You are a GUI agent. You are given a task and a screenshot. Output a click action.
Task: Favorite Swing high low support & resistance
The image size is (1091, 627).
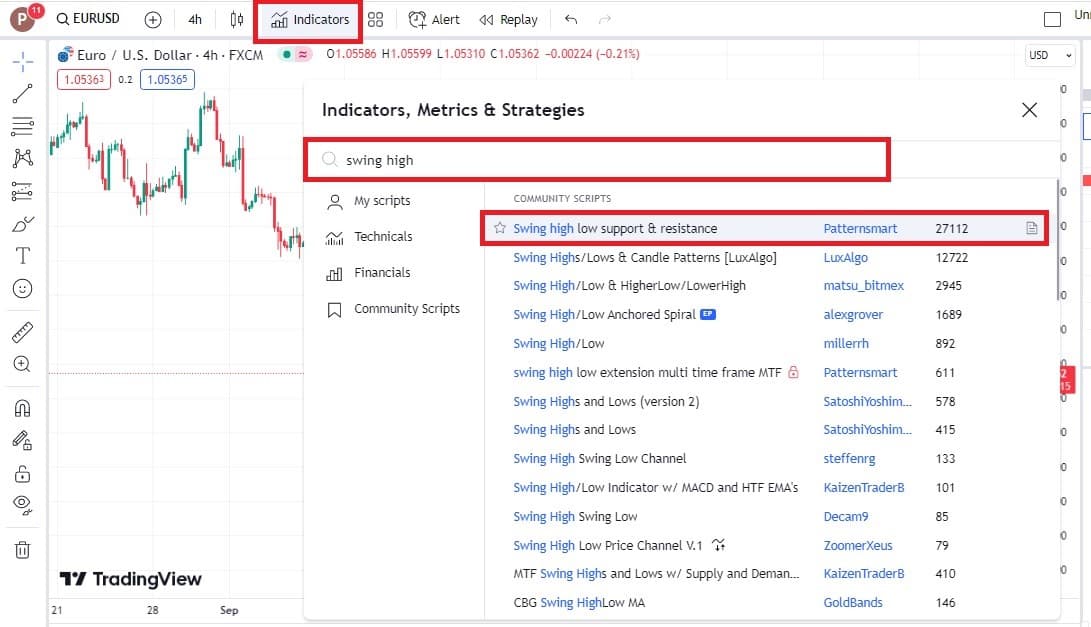click(x=500, y=228)
